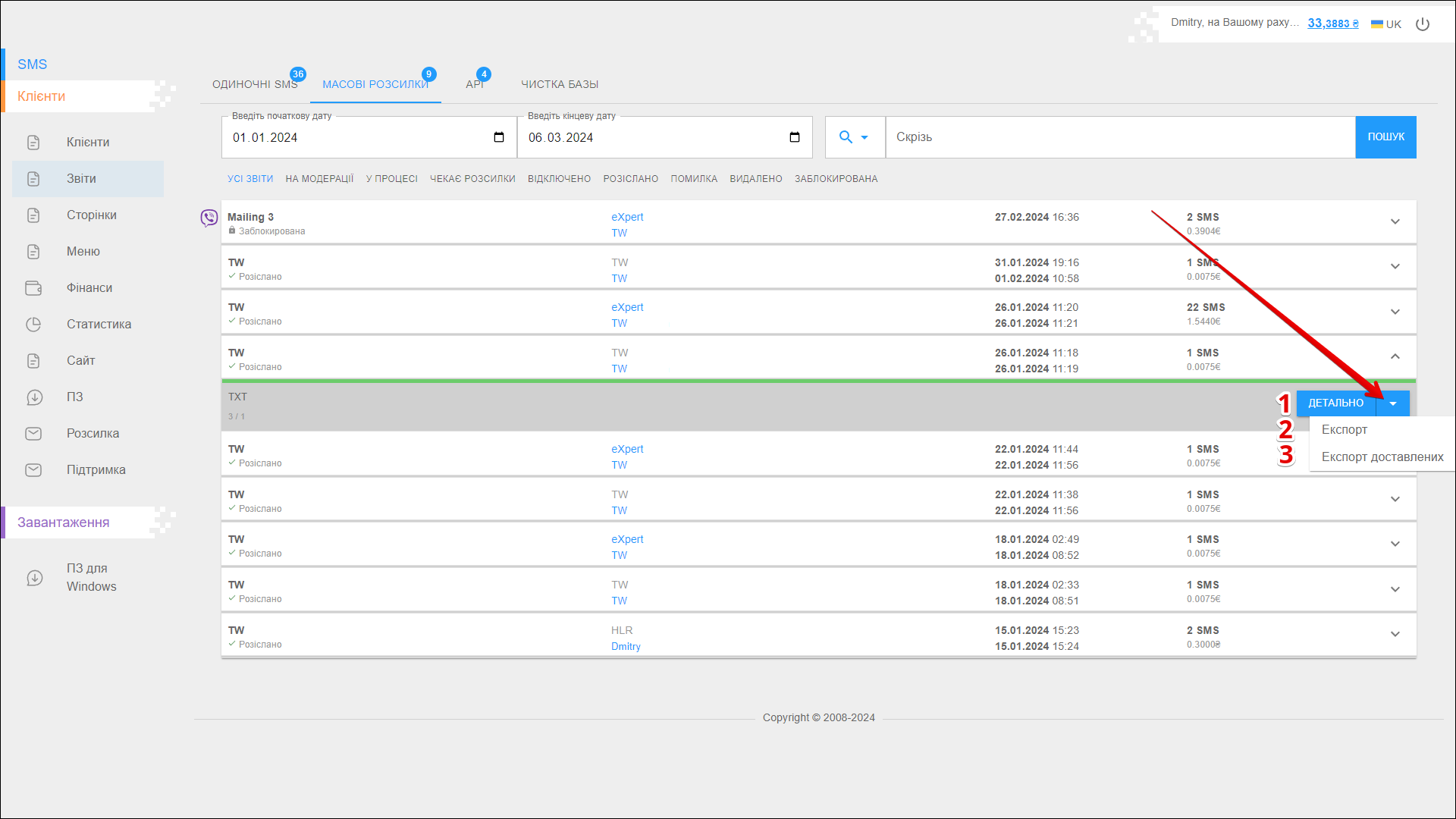Click the ДЕТАЛЬНО button
This screenshot has width=1456, height=819.
[1335, 403]
